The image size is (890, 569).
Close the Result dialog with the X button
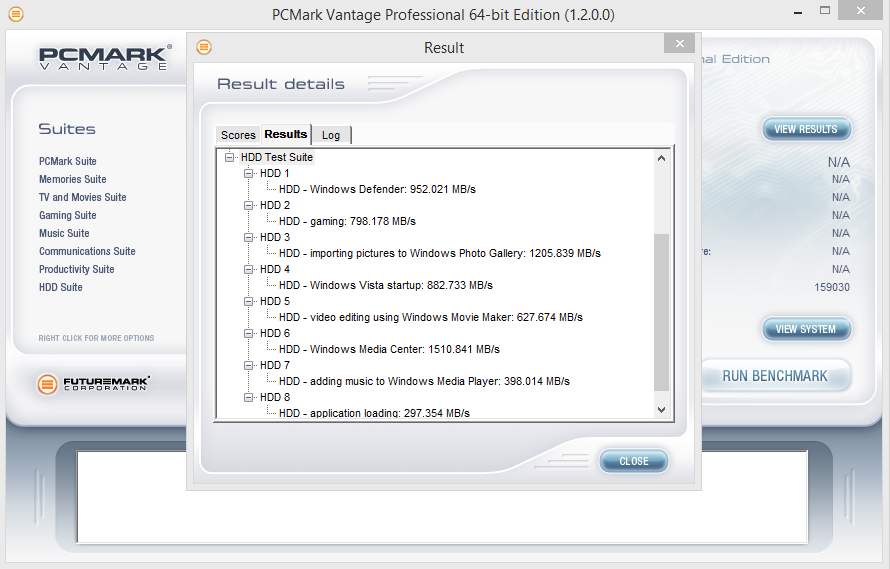pos(679,43)
